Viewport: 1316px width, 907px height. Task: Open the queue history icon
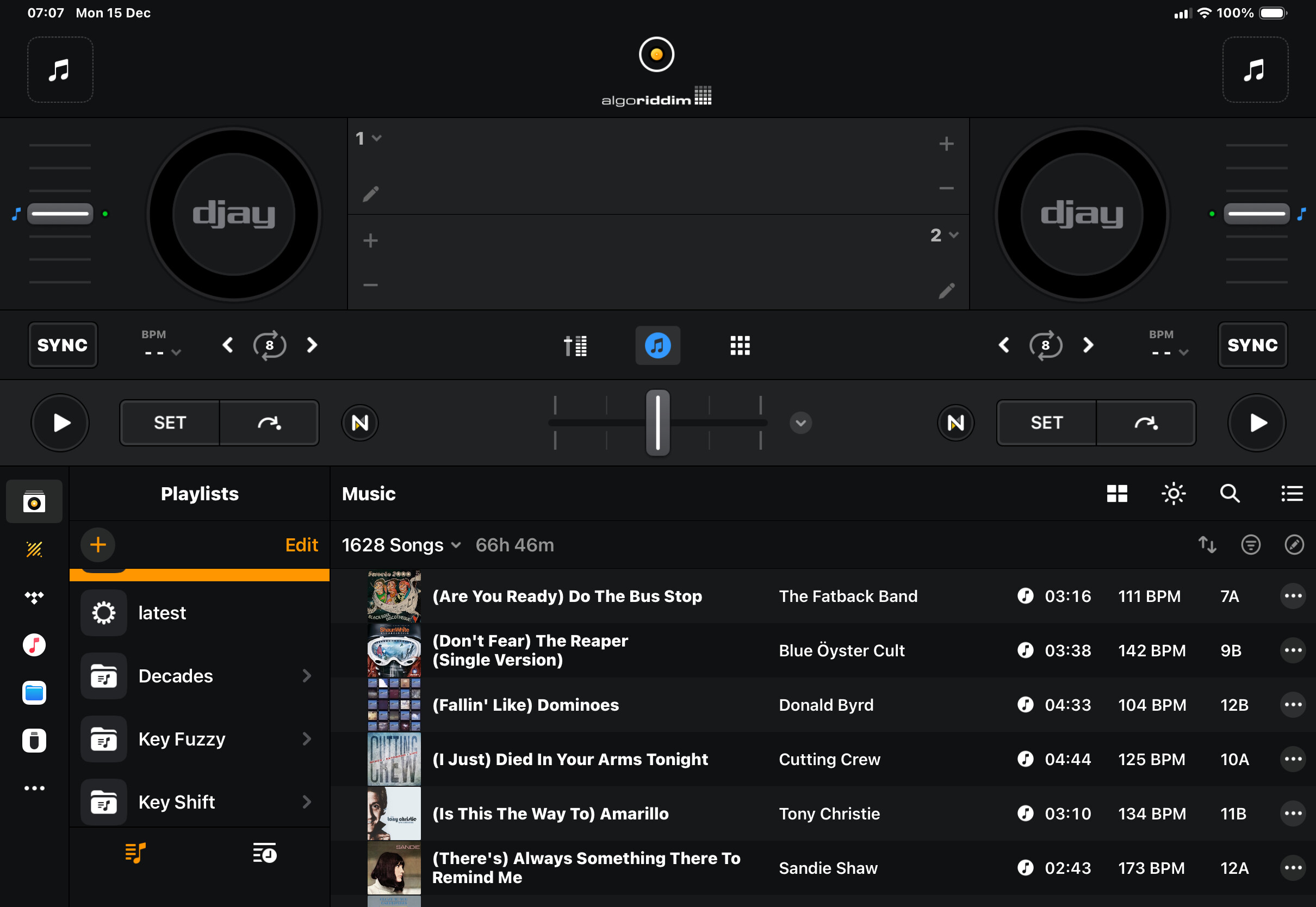coord(264,853)
